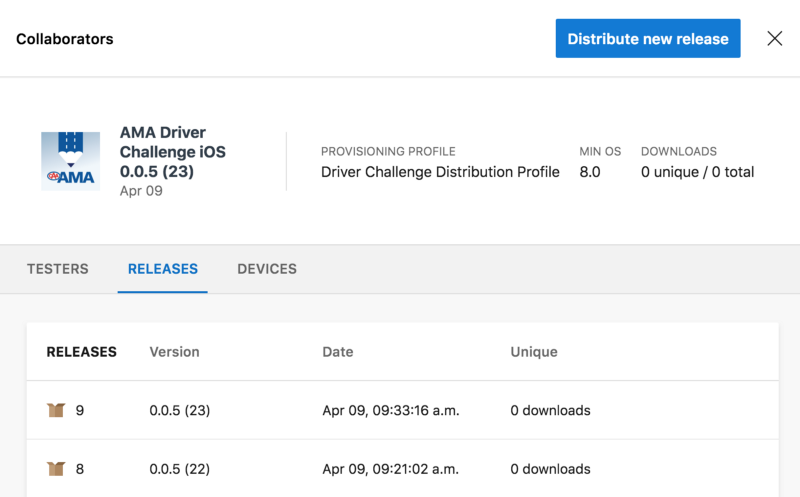Select the Releases tab
The width and height of the screenshot is (800, 497).
click(x=163, y=269)
